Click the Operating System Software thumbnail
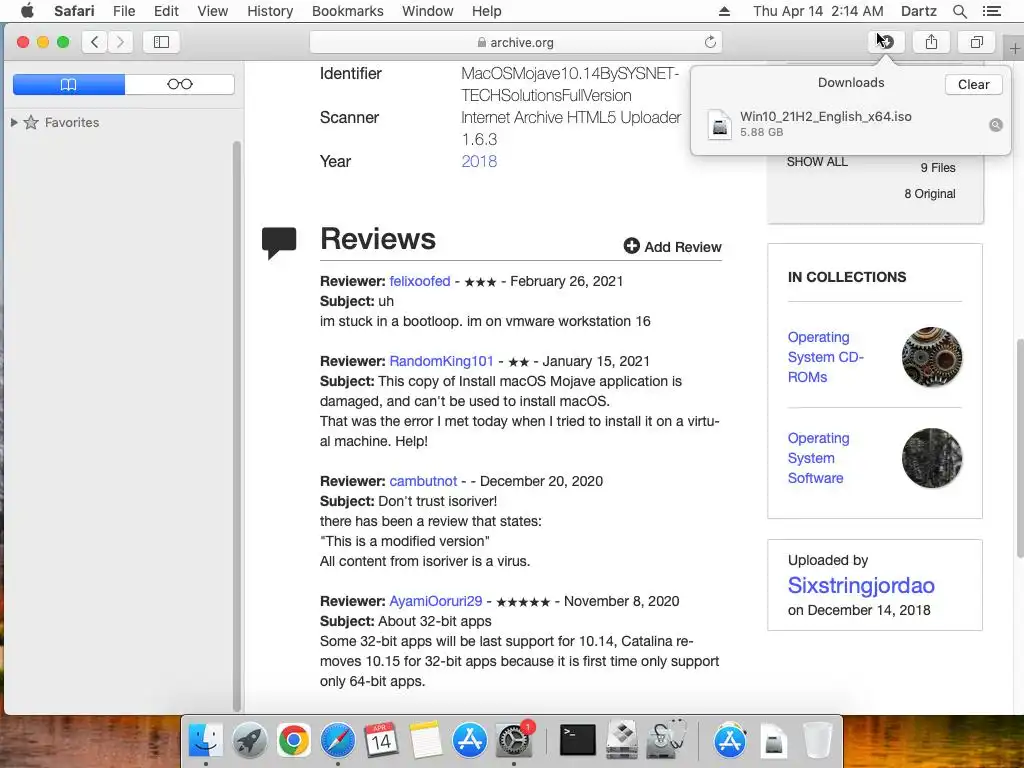This screenshot has width=1024, height=768. click(932, 458)
